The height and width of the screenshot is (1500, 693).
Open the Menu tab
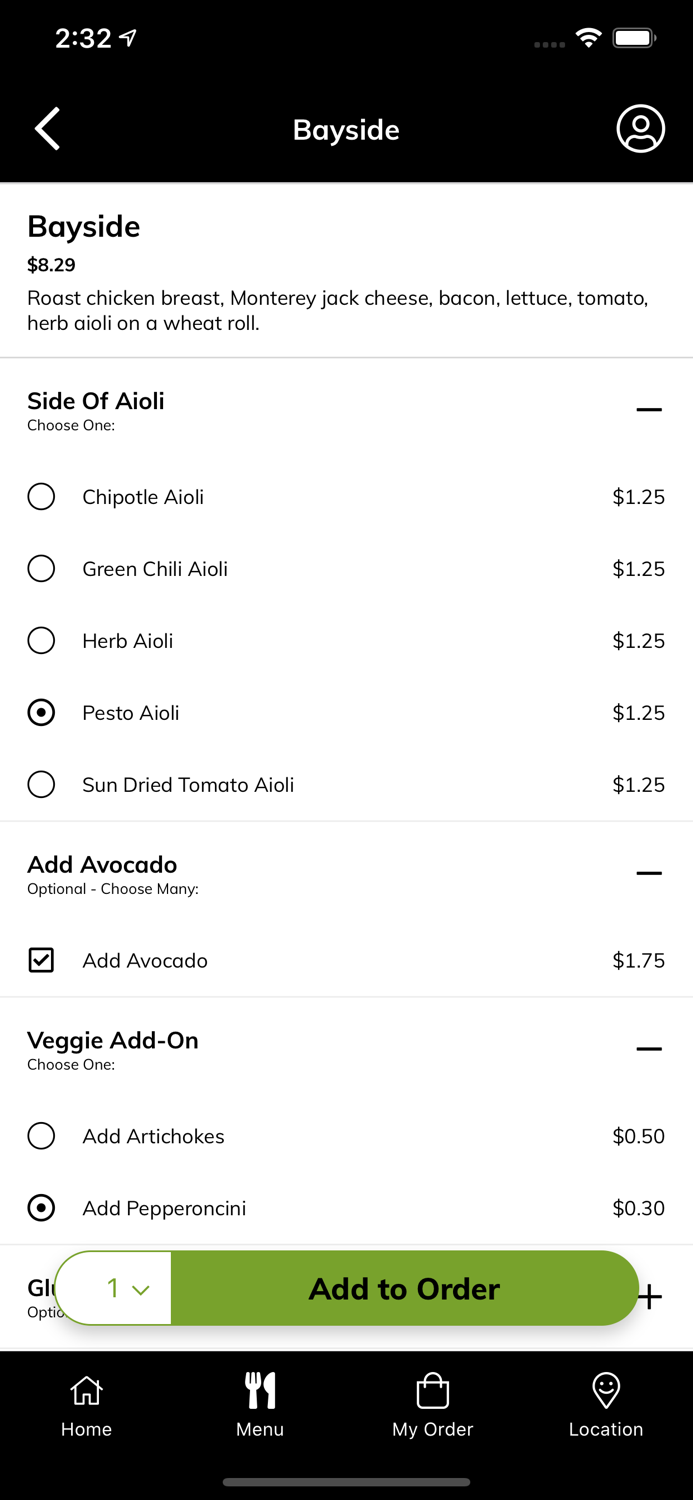point(260,1404)
